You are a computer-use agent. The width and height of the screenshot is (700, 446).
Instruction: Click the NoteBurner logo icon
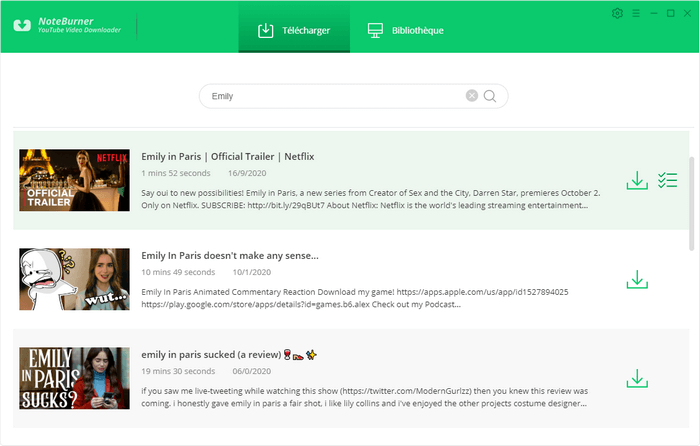pyautogui.click(x=22, y=25)
